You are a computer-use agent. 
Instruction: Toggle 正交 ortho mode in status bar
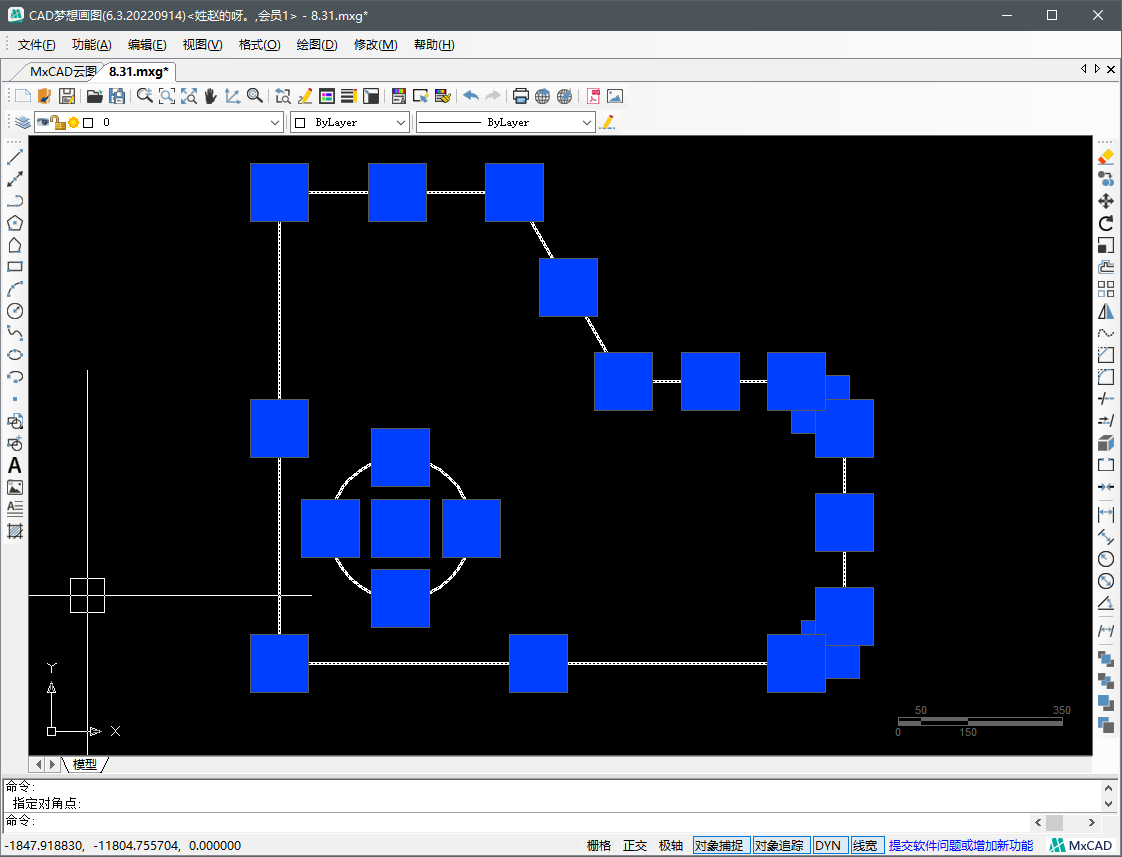coord(635,846)
